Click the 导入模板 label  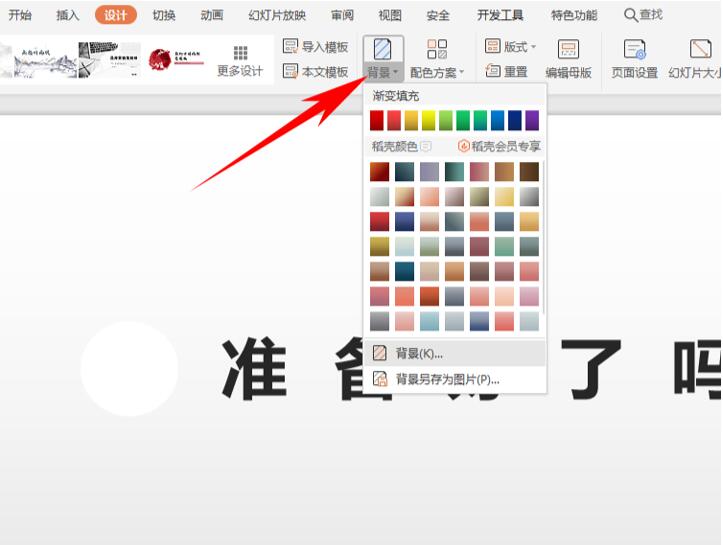click(325, 47)
